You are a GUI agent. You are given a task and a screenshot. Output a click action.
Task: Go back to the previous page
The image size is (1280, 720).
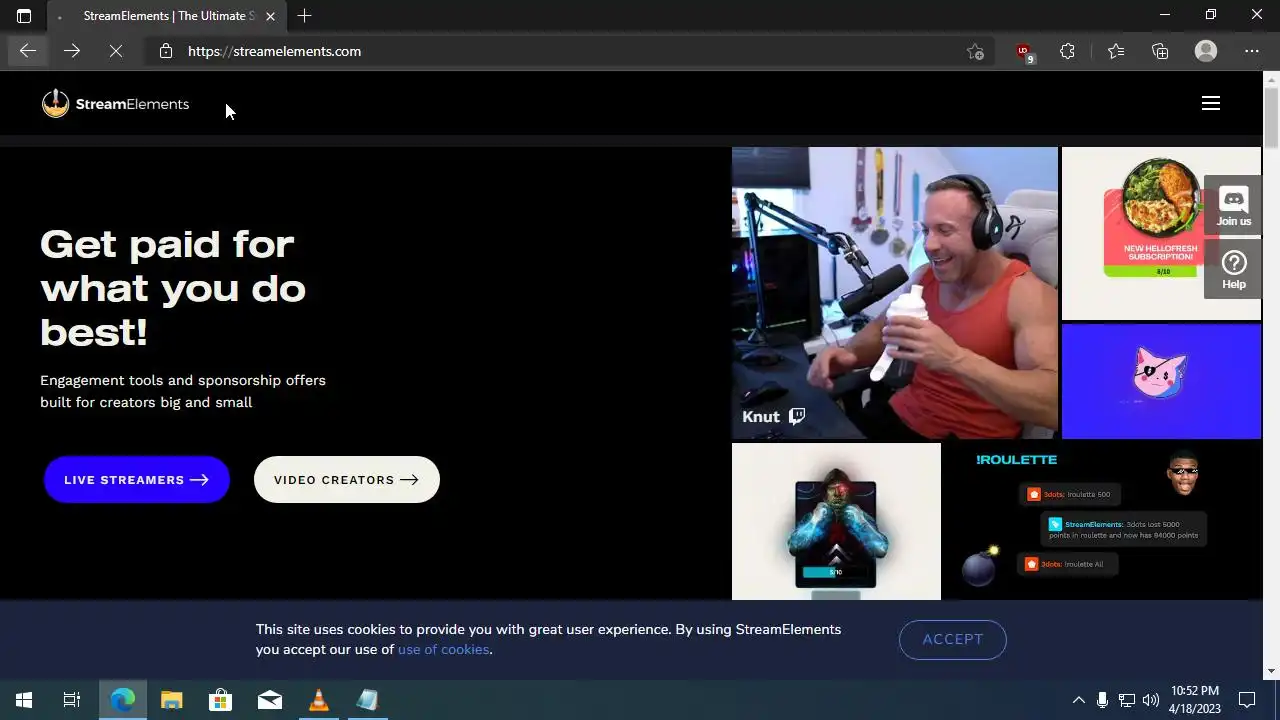(x=27, y=51)
